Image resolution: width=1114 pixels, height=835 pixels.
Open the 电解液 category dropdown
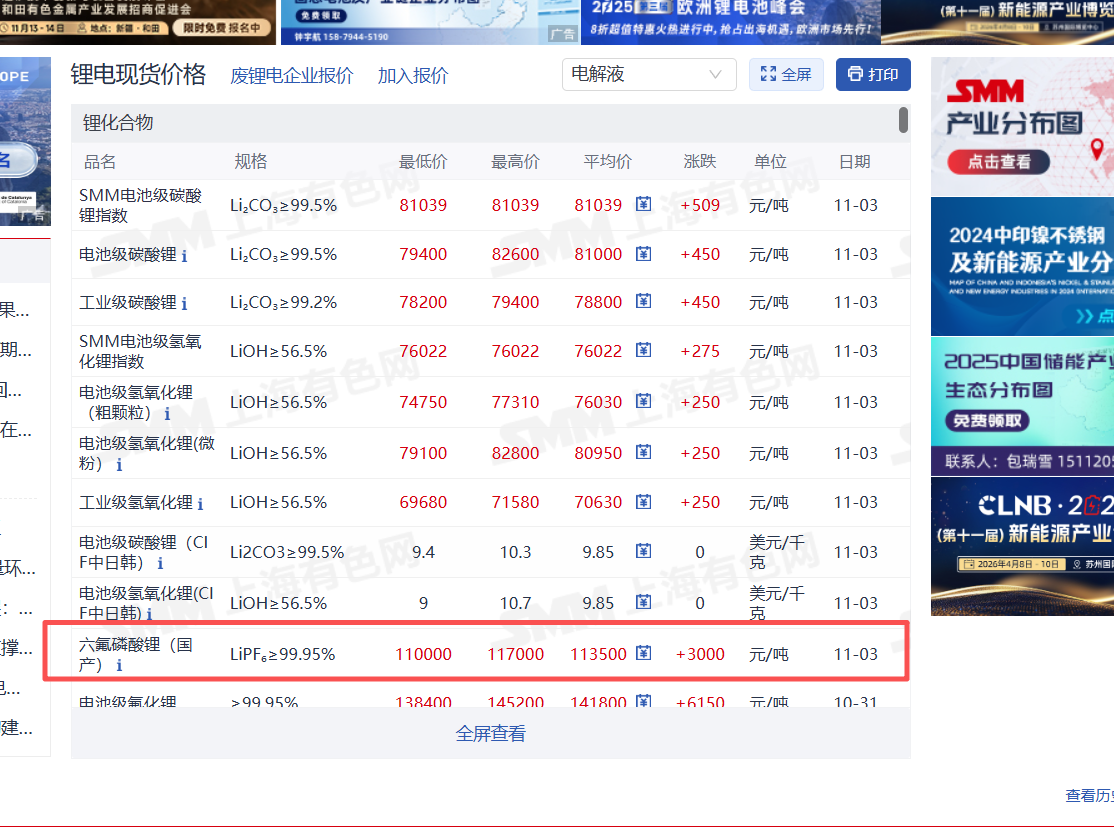(649, 75)
